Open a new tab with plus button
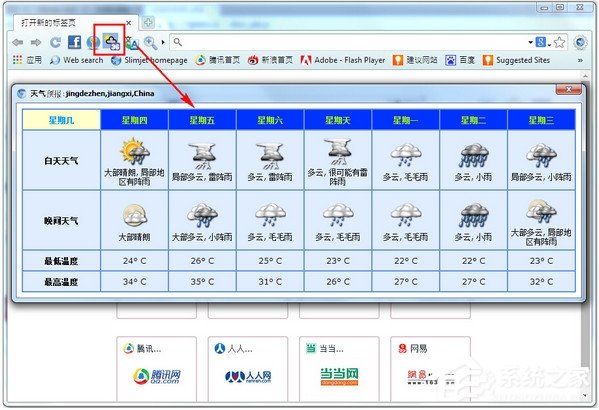This screenshot has height=410, width=599. pos(148,23)
